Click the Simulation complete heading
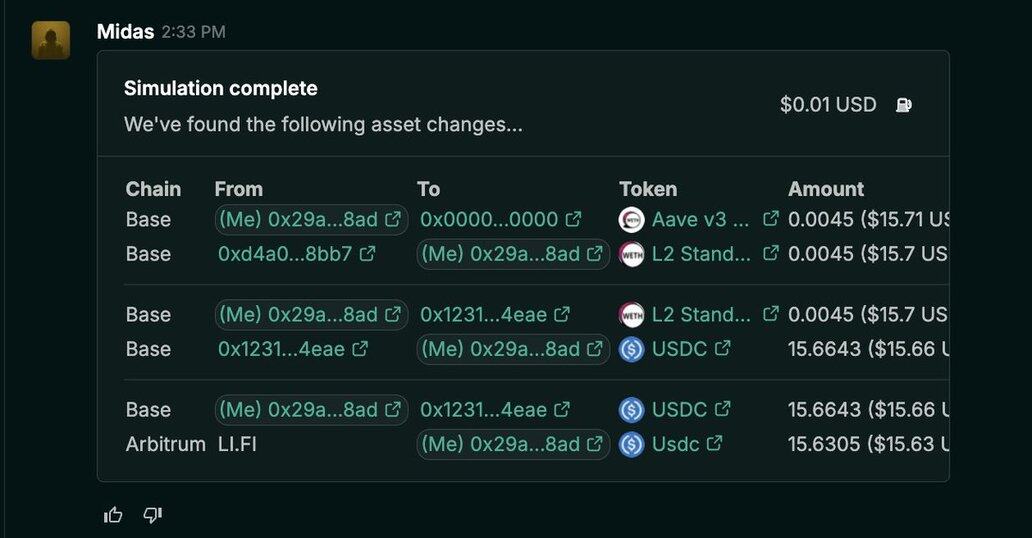The height and width of the screenshot is (538, 1032). [x=220, y=88]
